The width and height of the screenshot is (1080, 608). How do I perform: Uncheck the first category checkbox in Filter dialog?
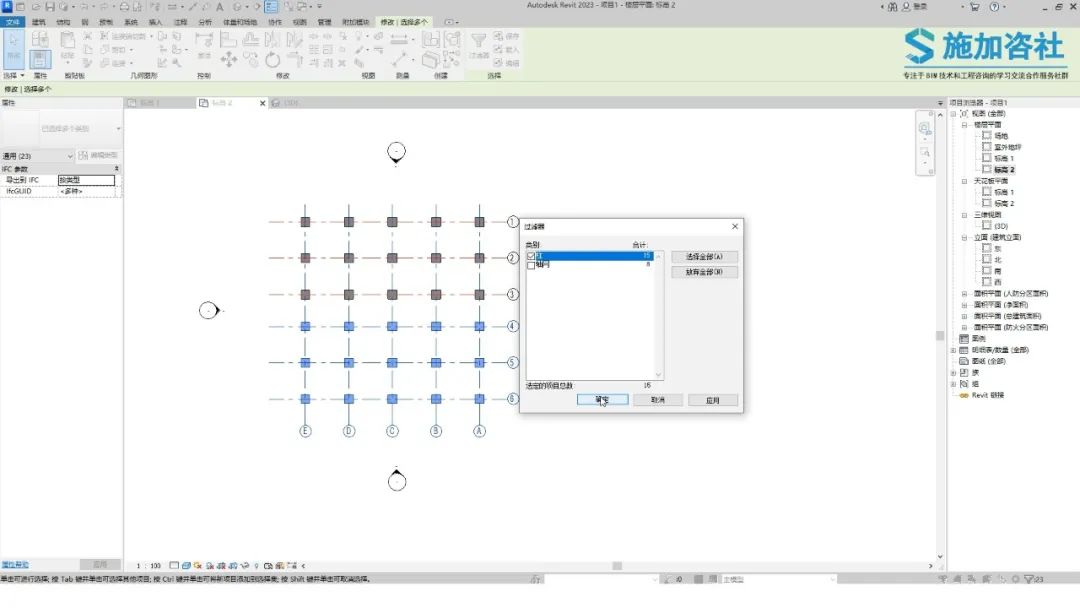point(530,256)
